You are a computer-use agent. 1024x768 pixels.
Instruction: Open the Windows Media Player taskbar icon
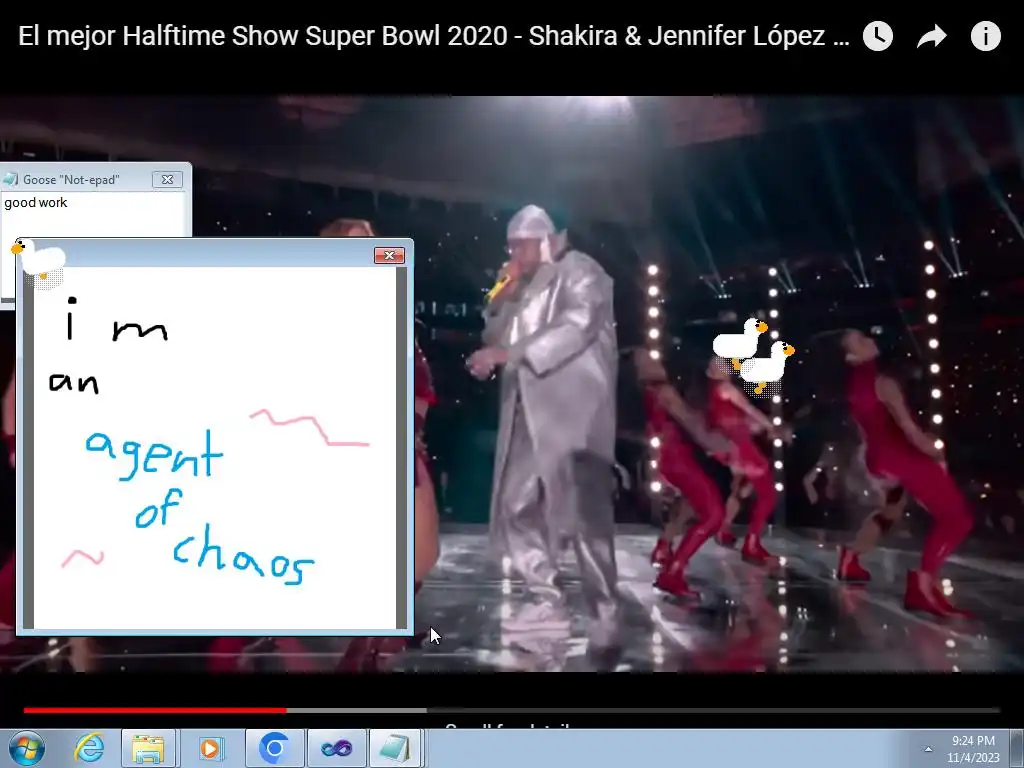tap(210, 748)
